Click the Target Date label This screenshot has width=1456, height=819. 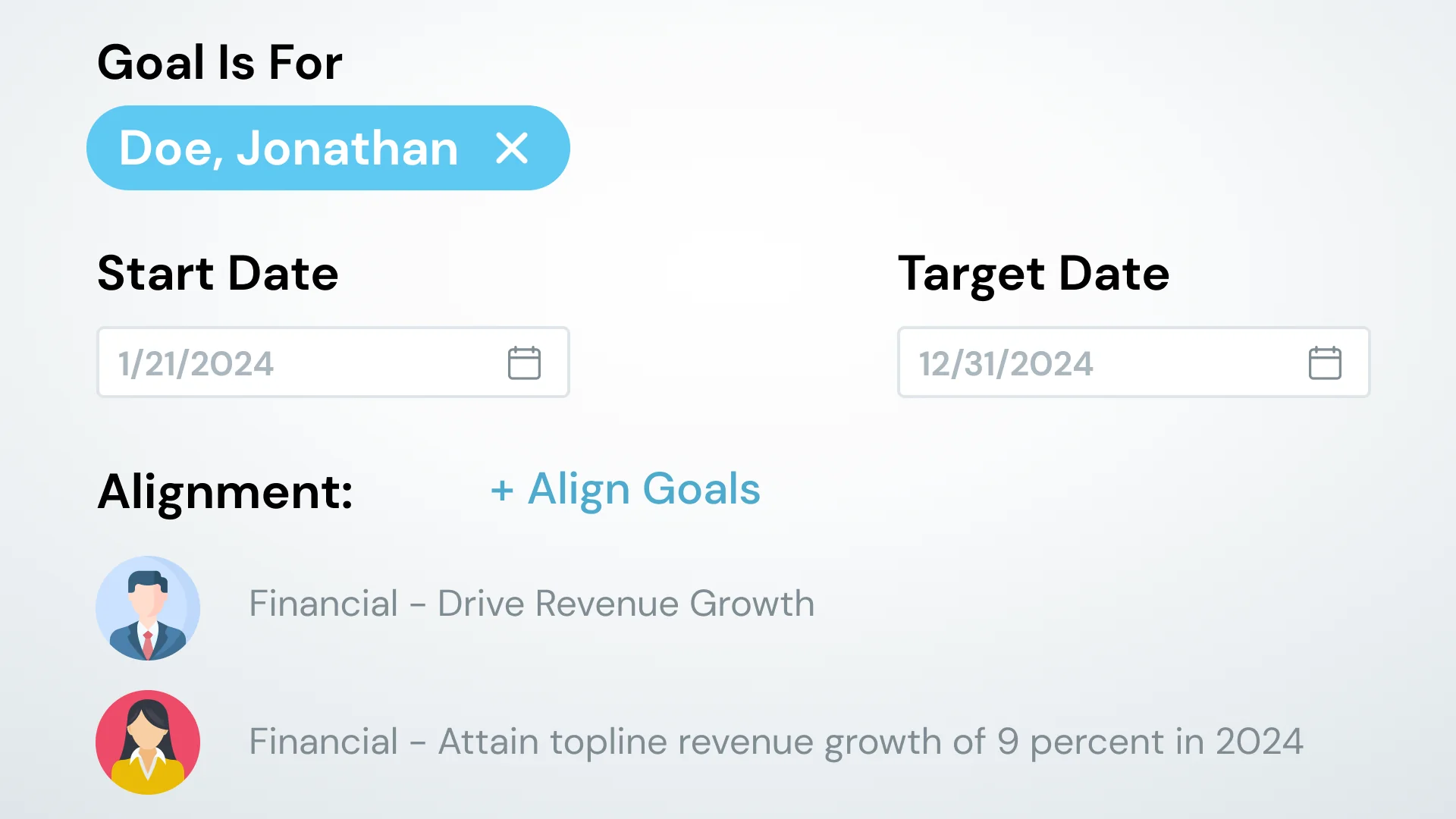(1034, 275)
